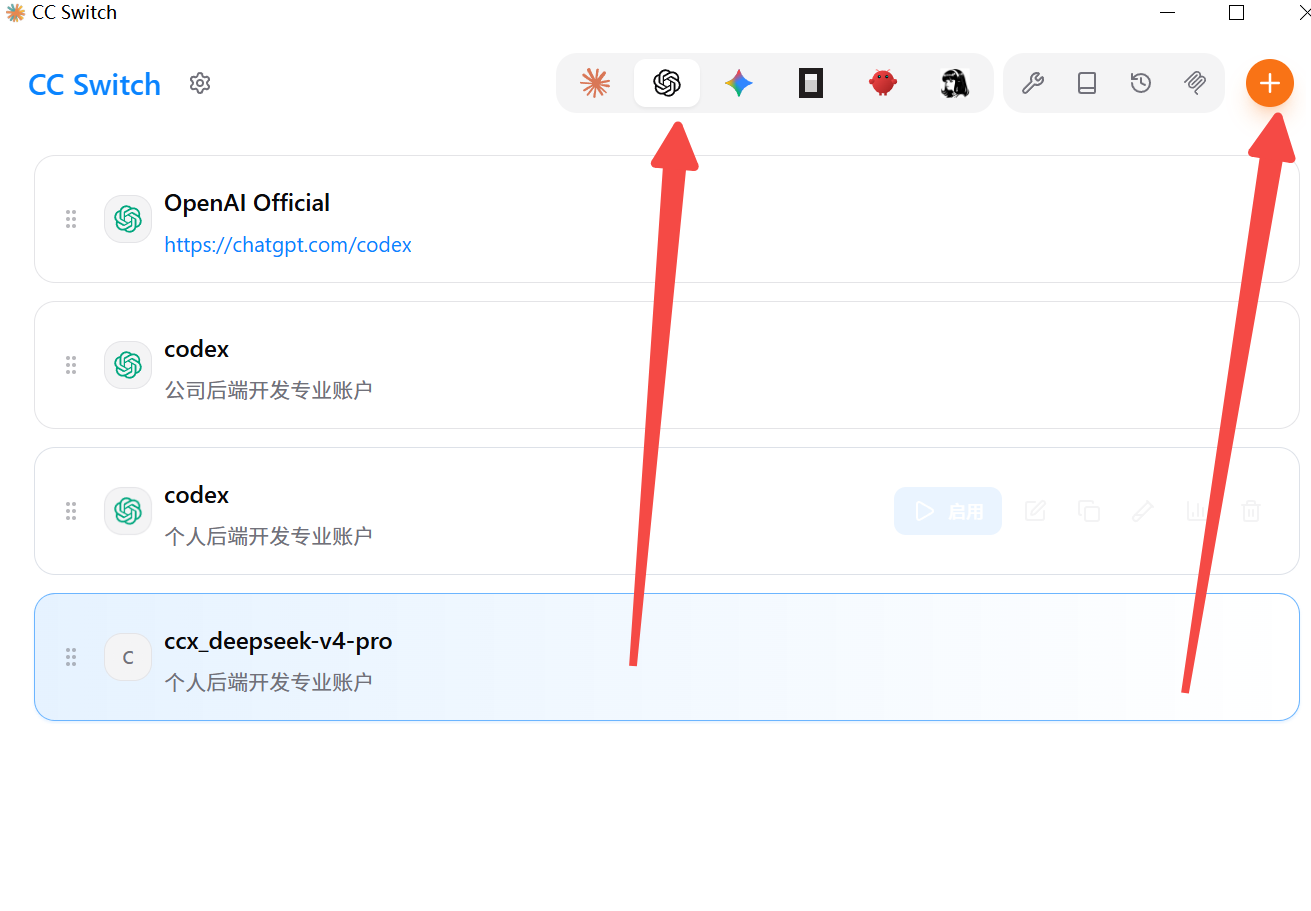
Task: Switch to the Claude starburst app tab
Action: pyautogui.click(x=595, y=83)
